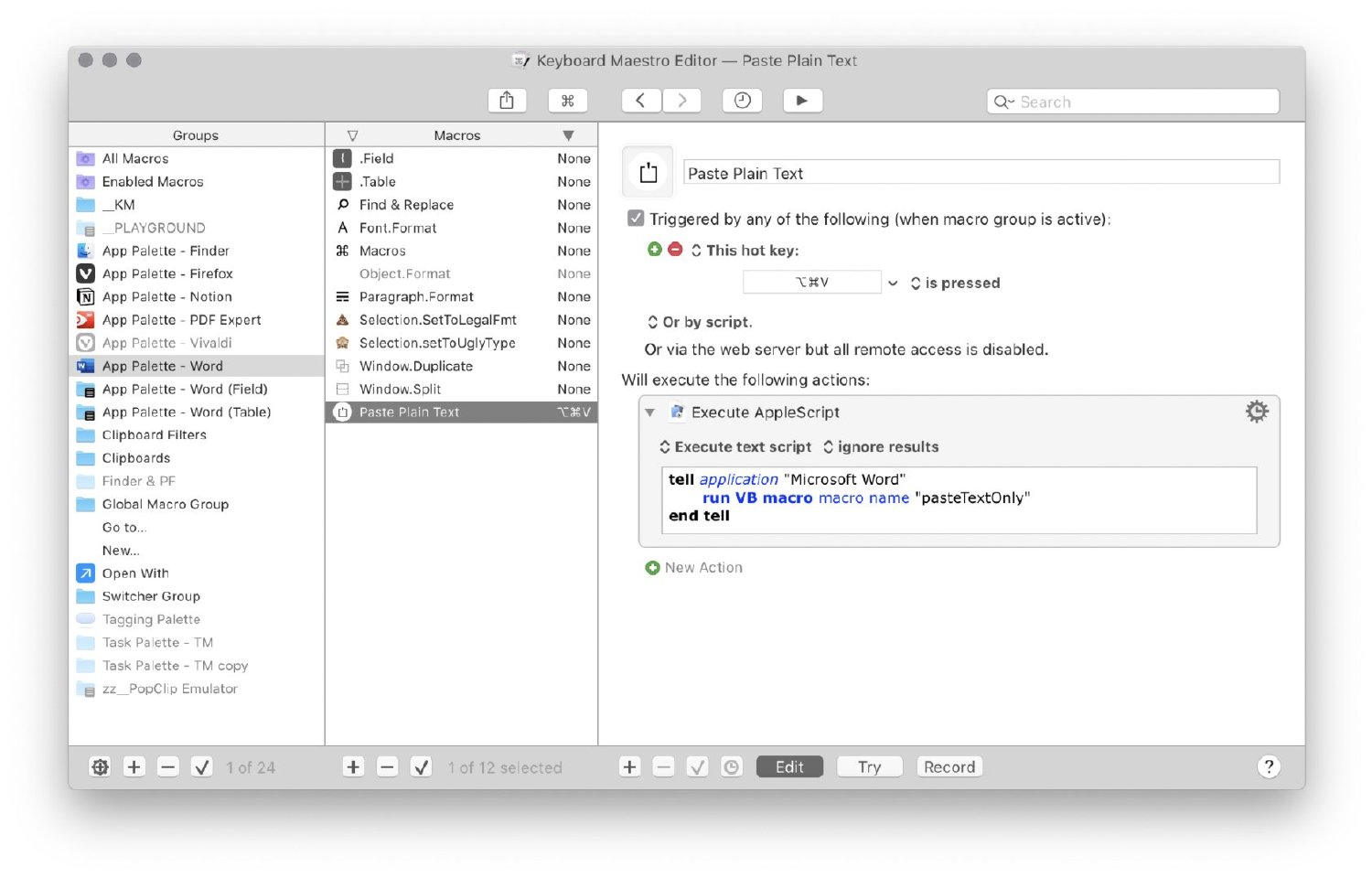This screenshot has width=1372, height=878.
Task: Collapse the Execute AppleScript action
Action: coord(650,412)
